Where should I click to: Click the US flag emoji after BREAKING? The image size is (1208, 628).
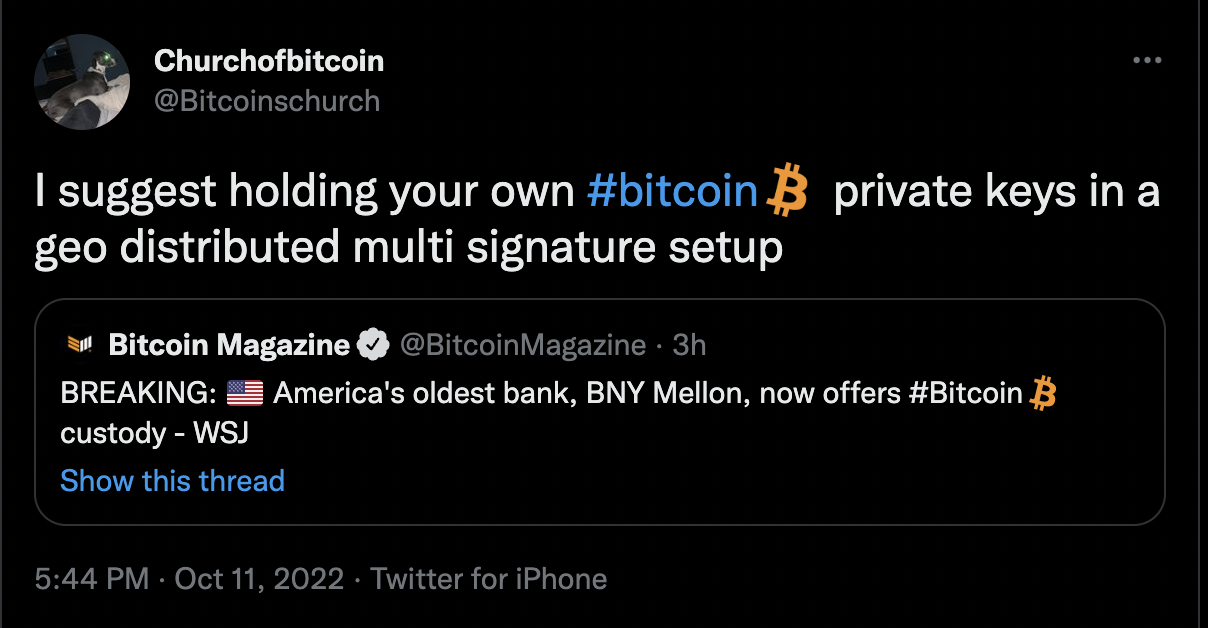(x=245, y=393)
